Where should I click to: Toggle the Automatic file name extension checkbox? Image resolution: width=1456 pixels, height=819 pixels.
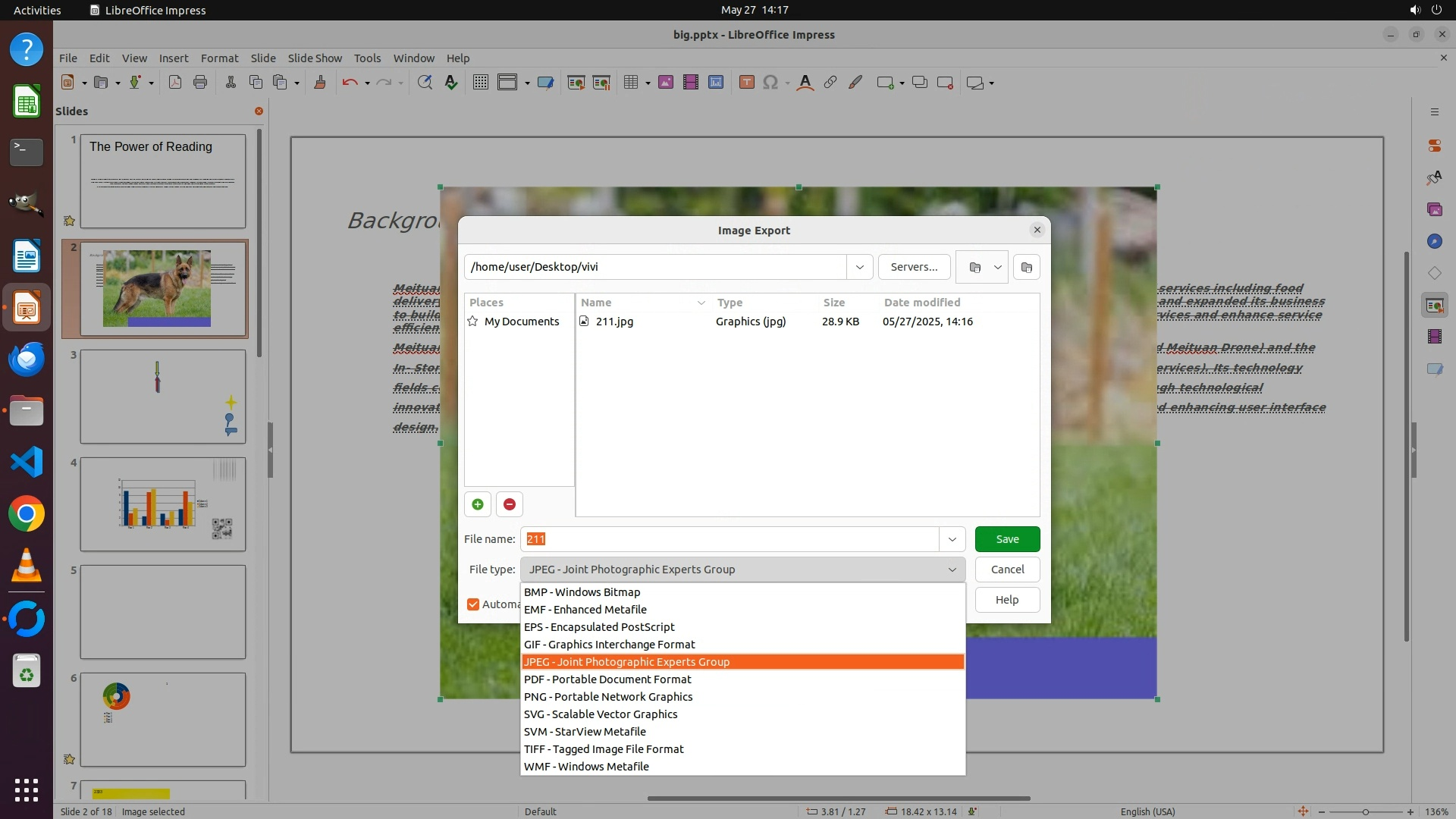tap(473, 604)
